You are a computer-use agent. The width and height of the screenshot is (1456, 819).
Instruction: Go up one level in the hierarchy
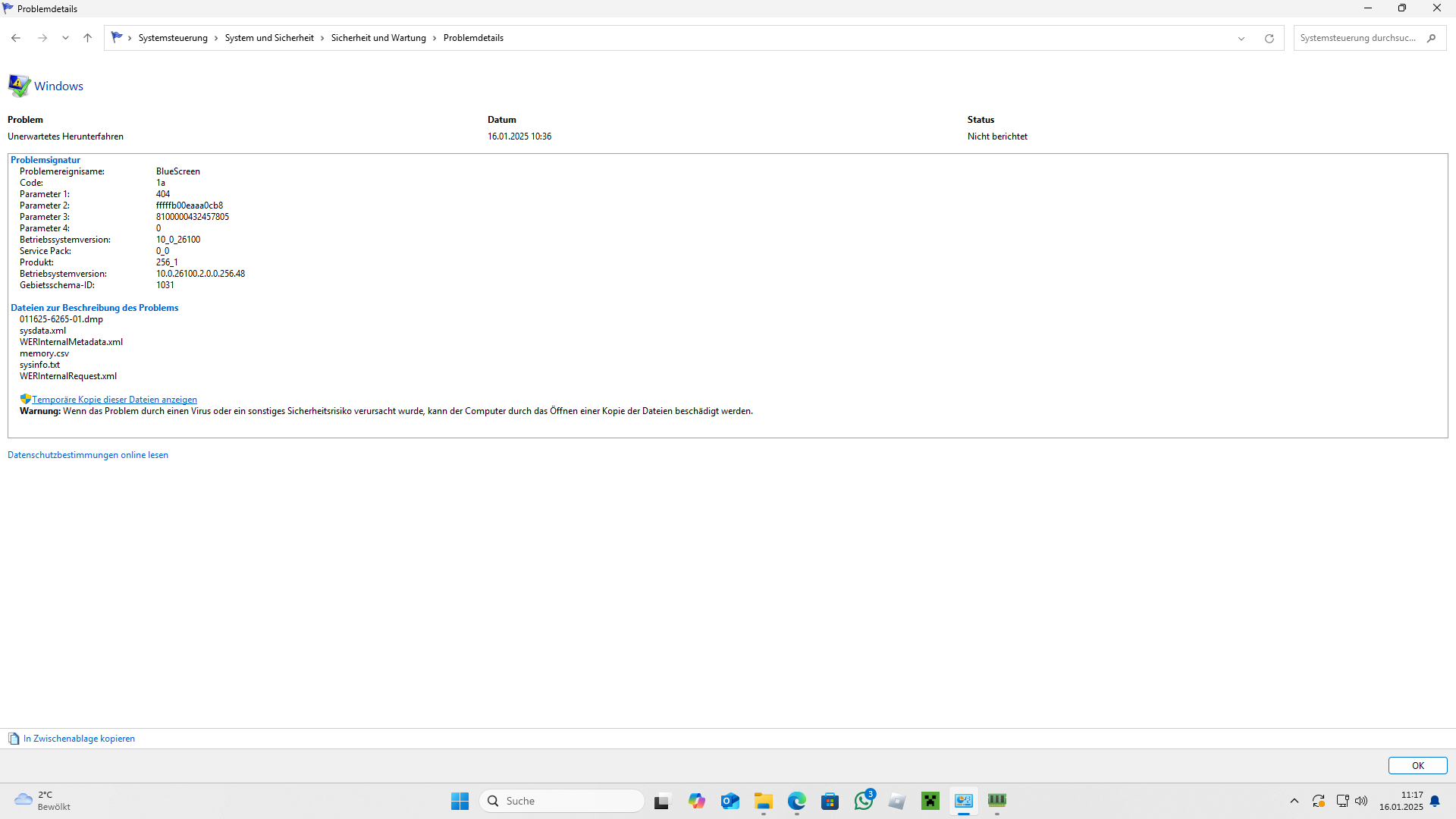87,37
